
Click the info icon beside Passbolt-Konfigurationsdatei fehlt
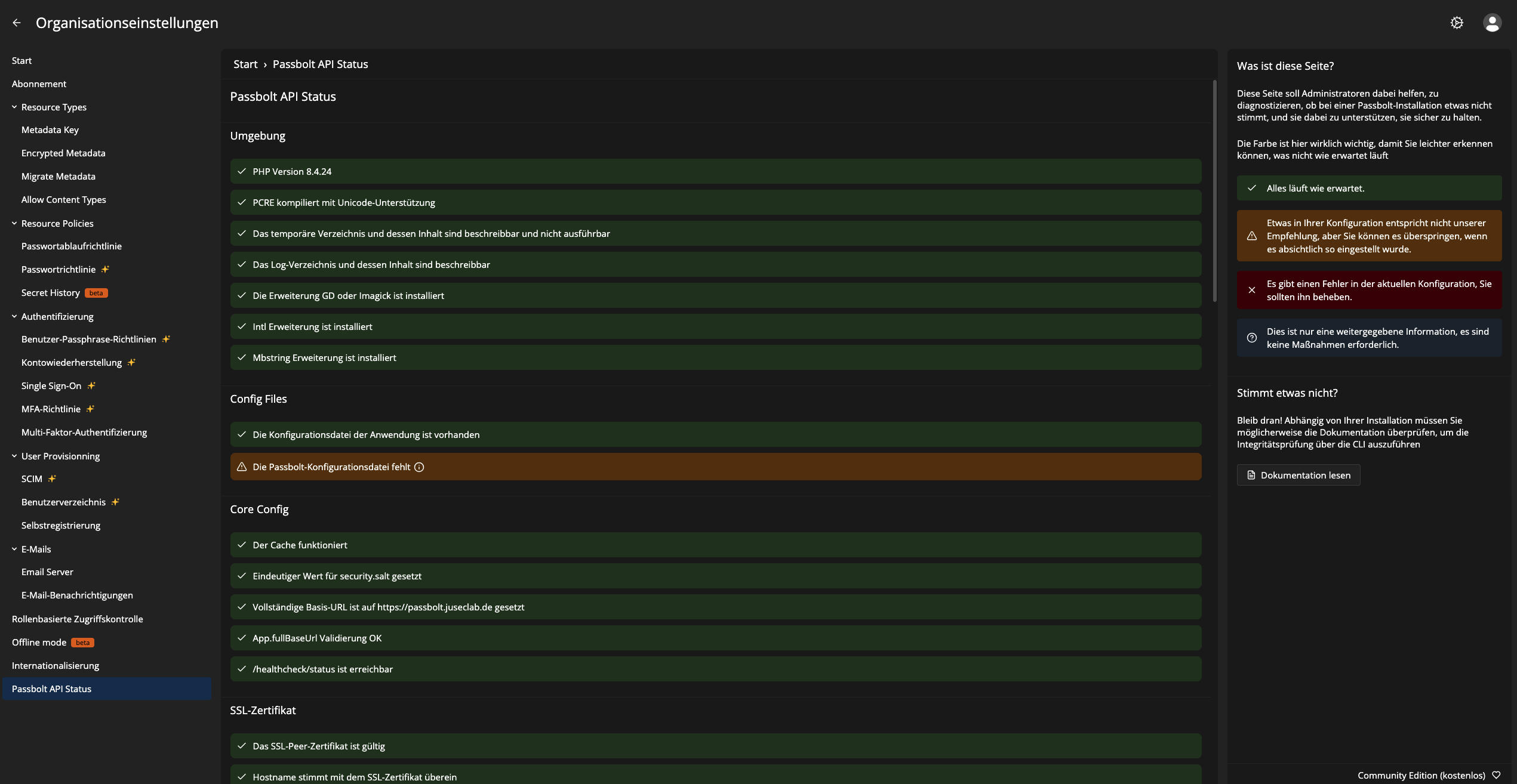click(419, 467)
